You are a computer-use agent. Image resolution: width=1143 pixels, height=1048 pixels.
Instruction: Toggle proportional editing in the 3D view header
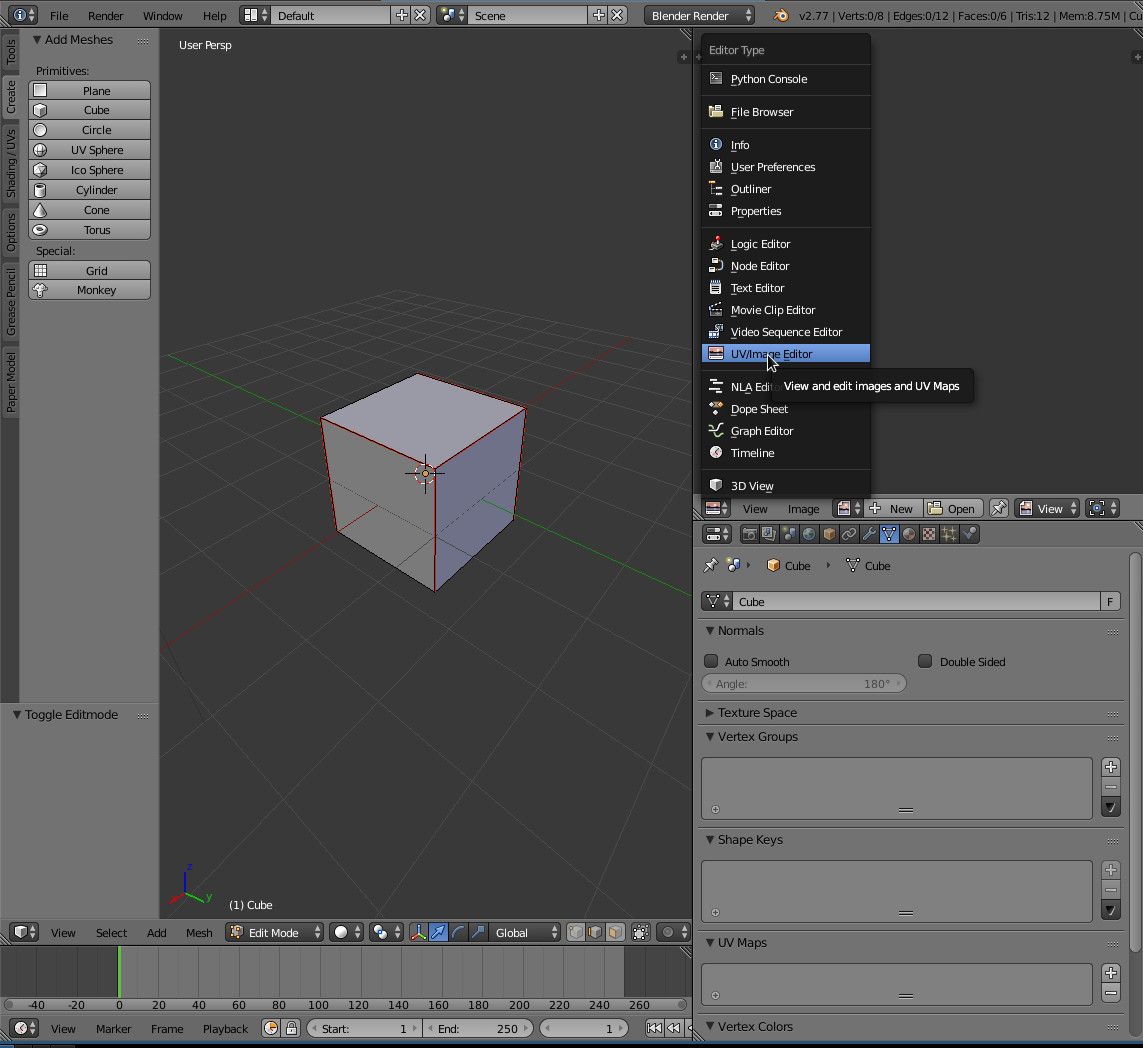click(640, 932)
